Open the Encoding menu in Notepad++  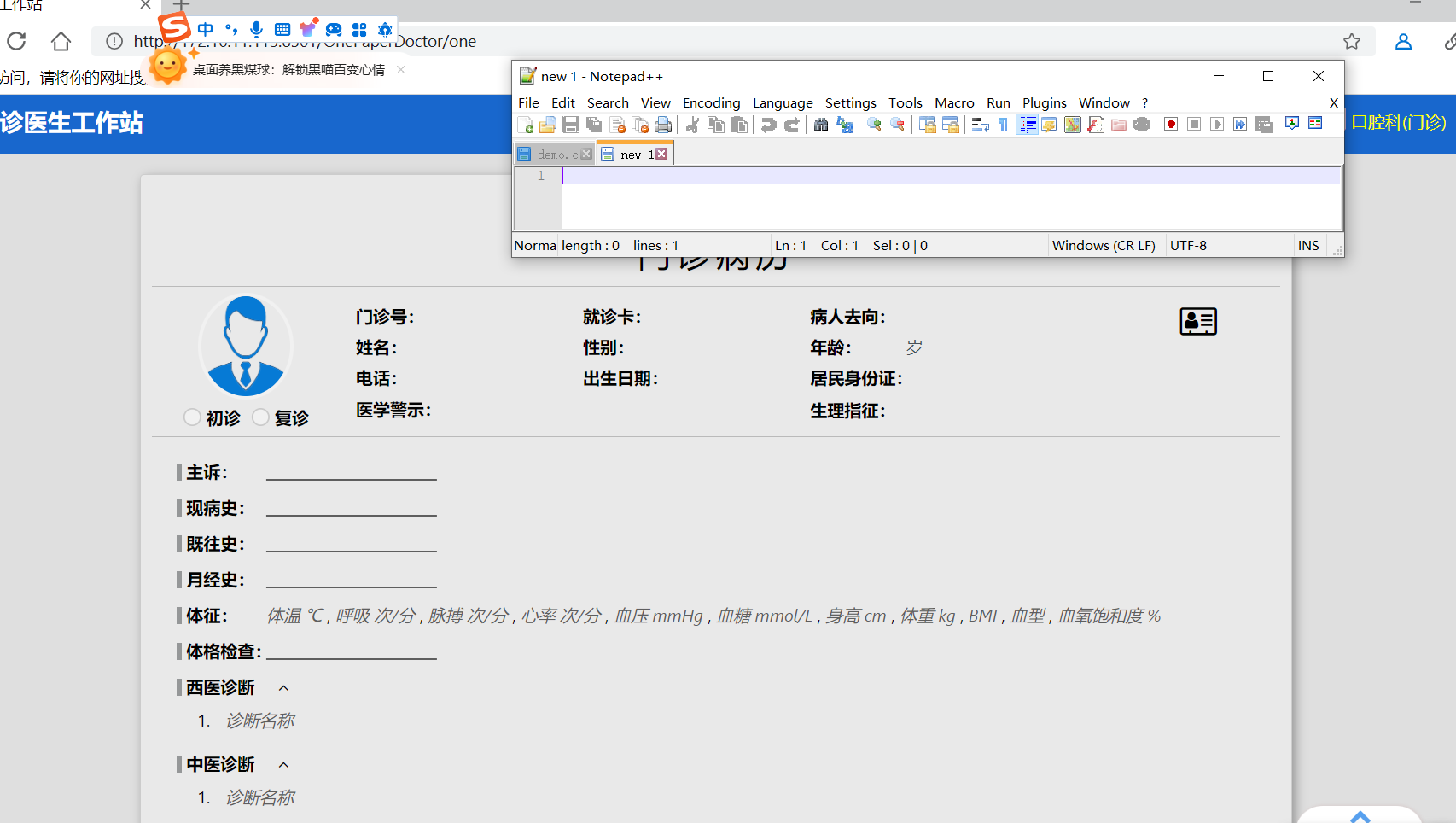pos(711,102)
